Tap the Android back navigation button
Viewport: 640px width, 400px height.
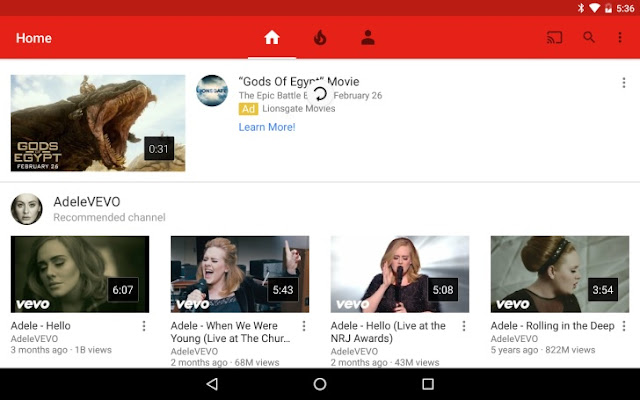[x=212, y=384]
